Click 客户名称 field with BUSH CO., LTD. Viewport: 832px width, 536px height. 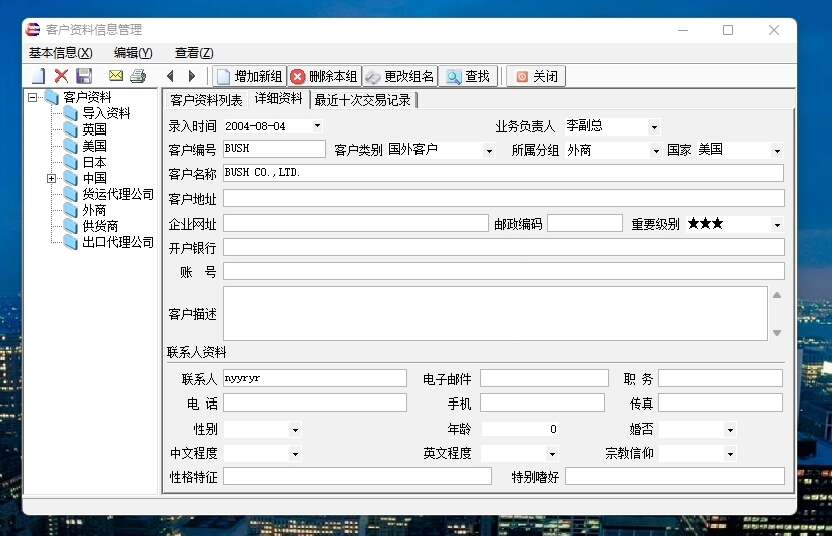[504, 173]
